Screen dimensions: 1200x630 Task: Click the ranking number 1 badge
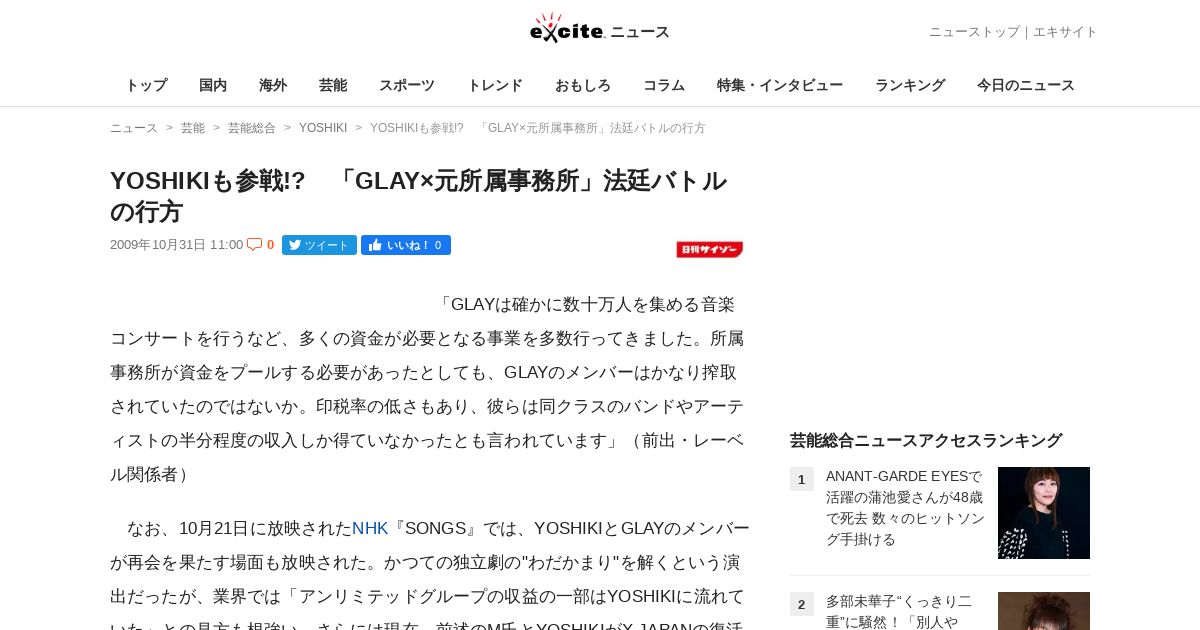(802, 479)
